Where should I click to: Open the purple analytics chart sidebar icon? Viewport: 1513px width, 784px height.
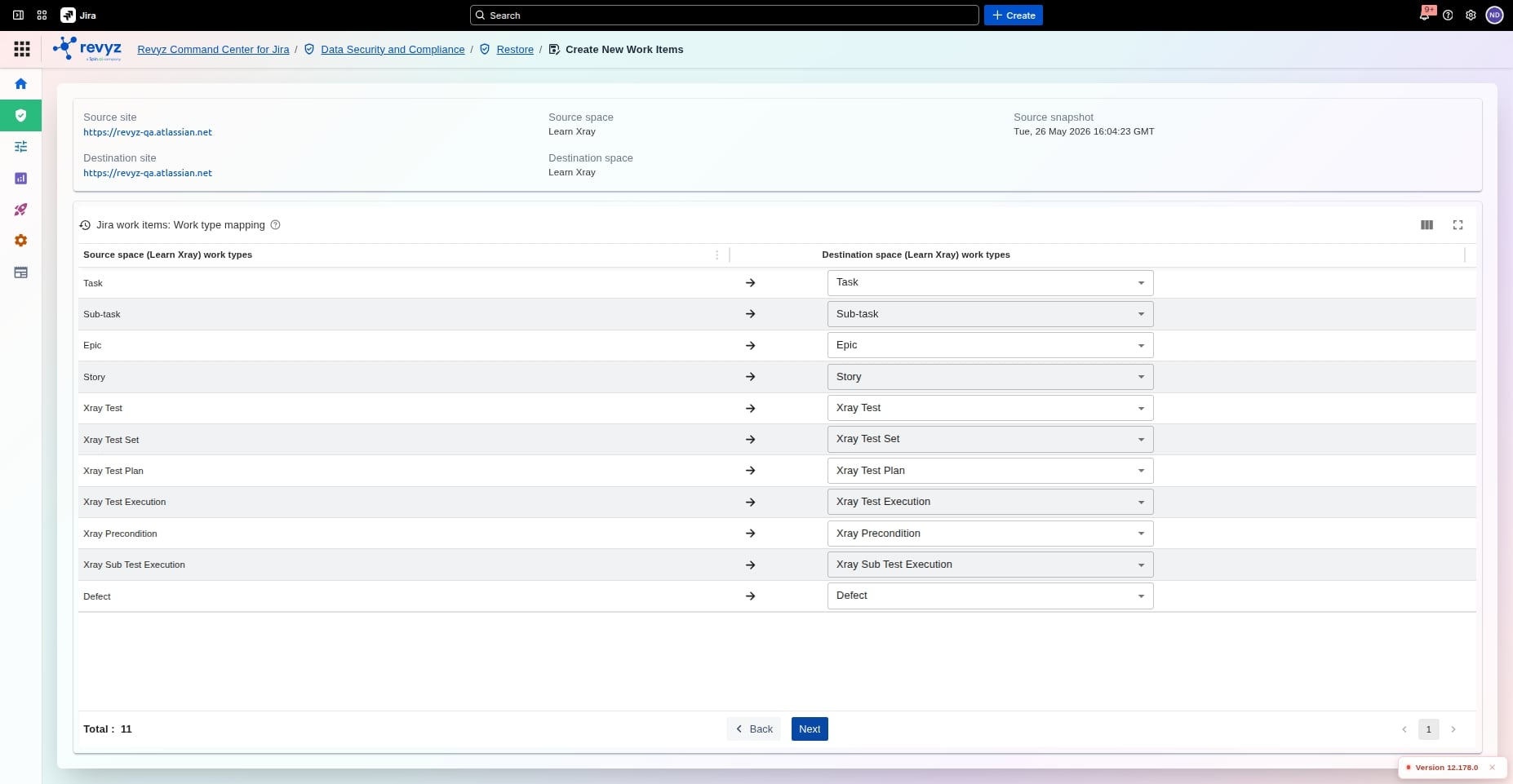21,178
